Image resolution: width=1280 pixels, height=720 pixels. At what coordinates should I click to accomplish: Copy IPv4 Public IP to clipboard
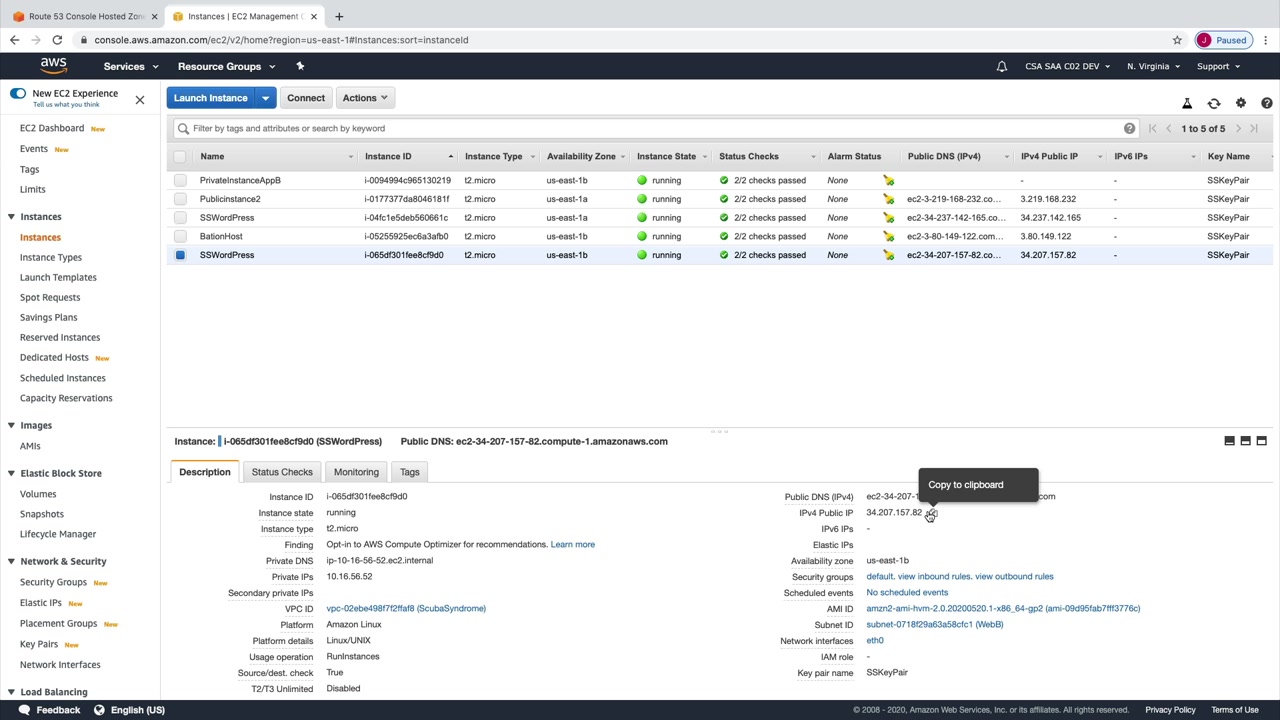931,513
